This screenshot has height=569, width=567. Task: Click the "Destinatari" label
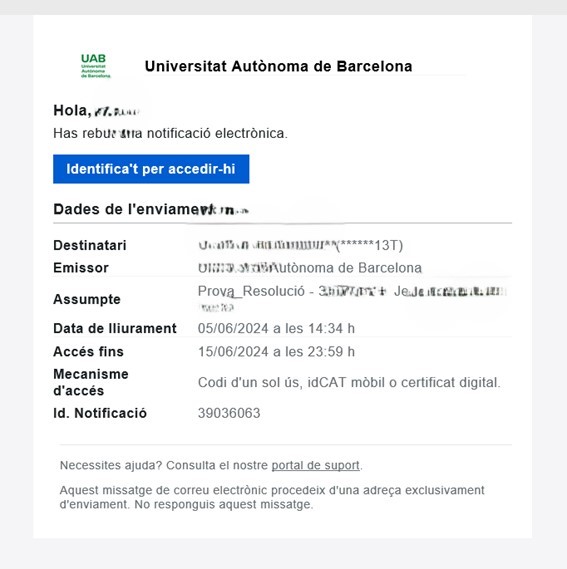tap(90, 246)
